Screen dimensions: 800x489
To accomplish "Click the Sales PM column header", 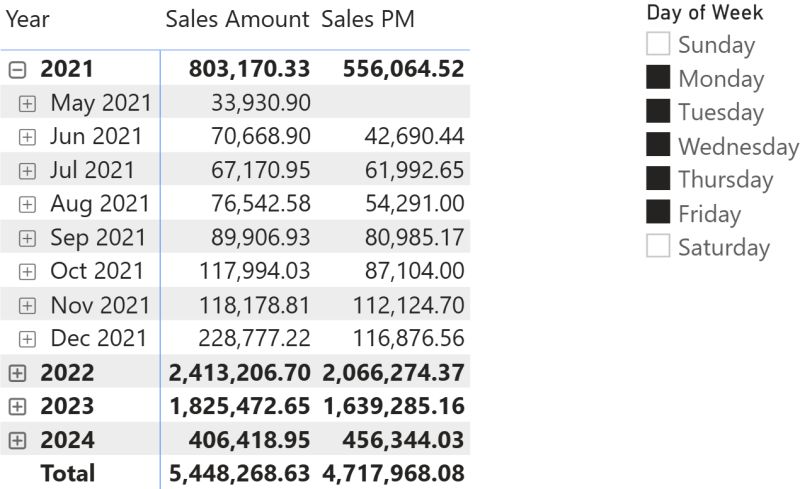I will point(368,19).
